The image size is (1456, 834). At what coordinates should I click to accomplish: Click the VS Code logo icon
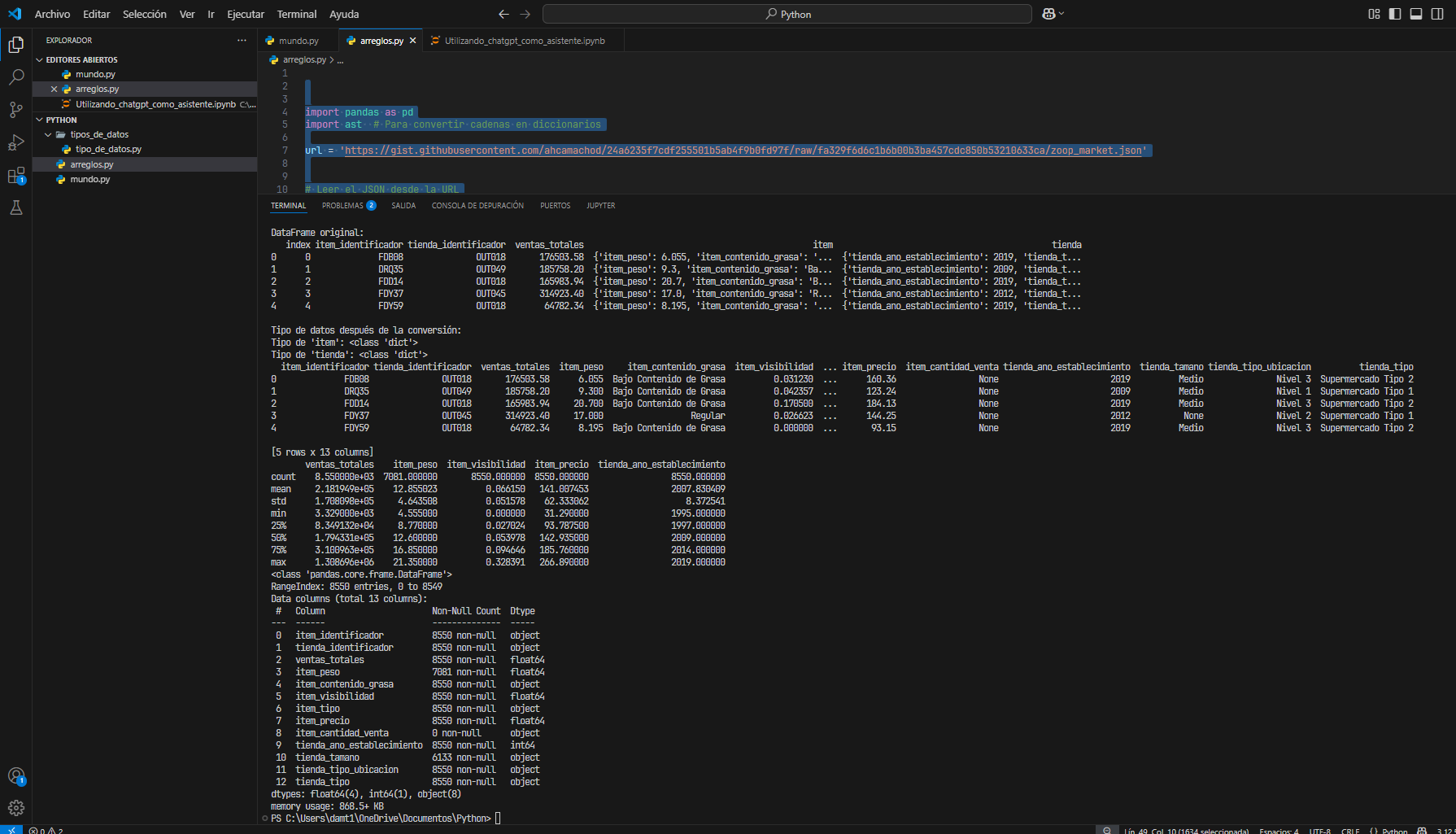click(15, 14)
